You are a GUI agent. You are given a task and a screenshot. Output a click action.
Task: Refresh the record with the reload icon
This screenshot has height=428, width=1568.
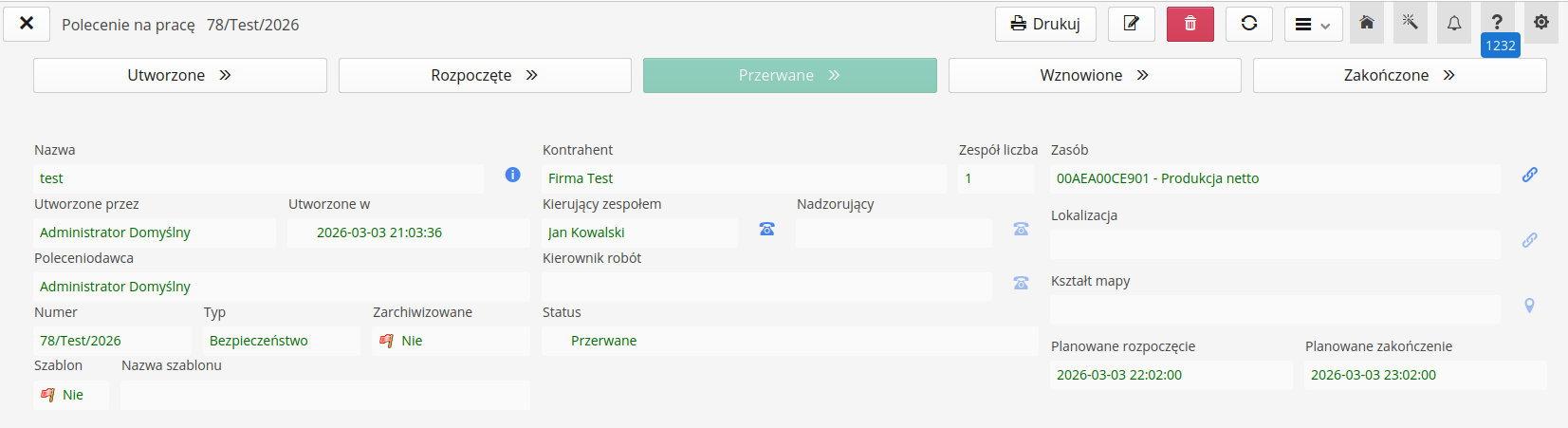tap(1248, 24)
